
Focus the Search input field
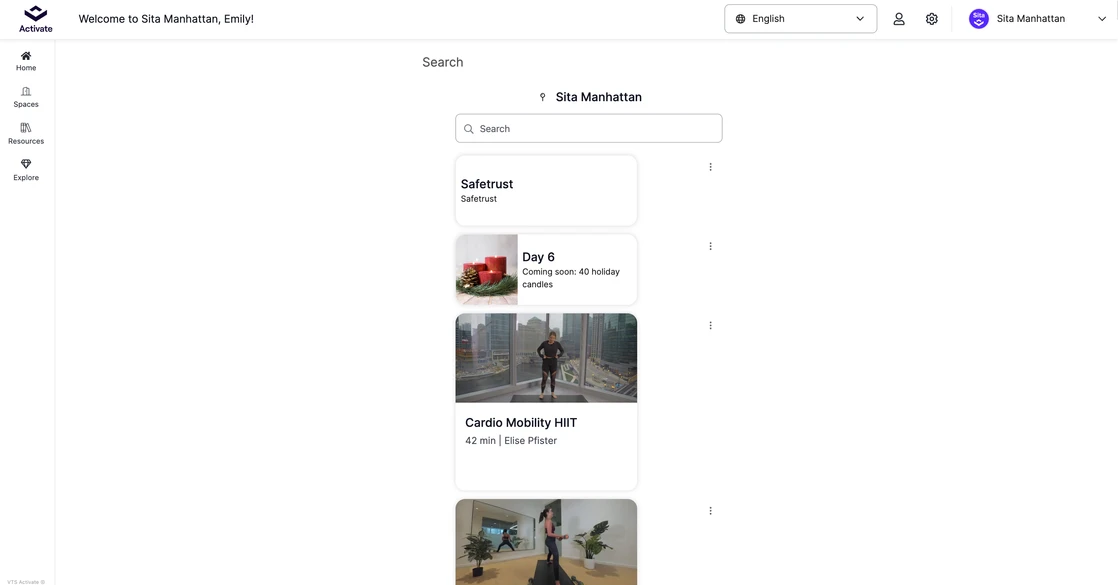click(x=589, y=128)
